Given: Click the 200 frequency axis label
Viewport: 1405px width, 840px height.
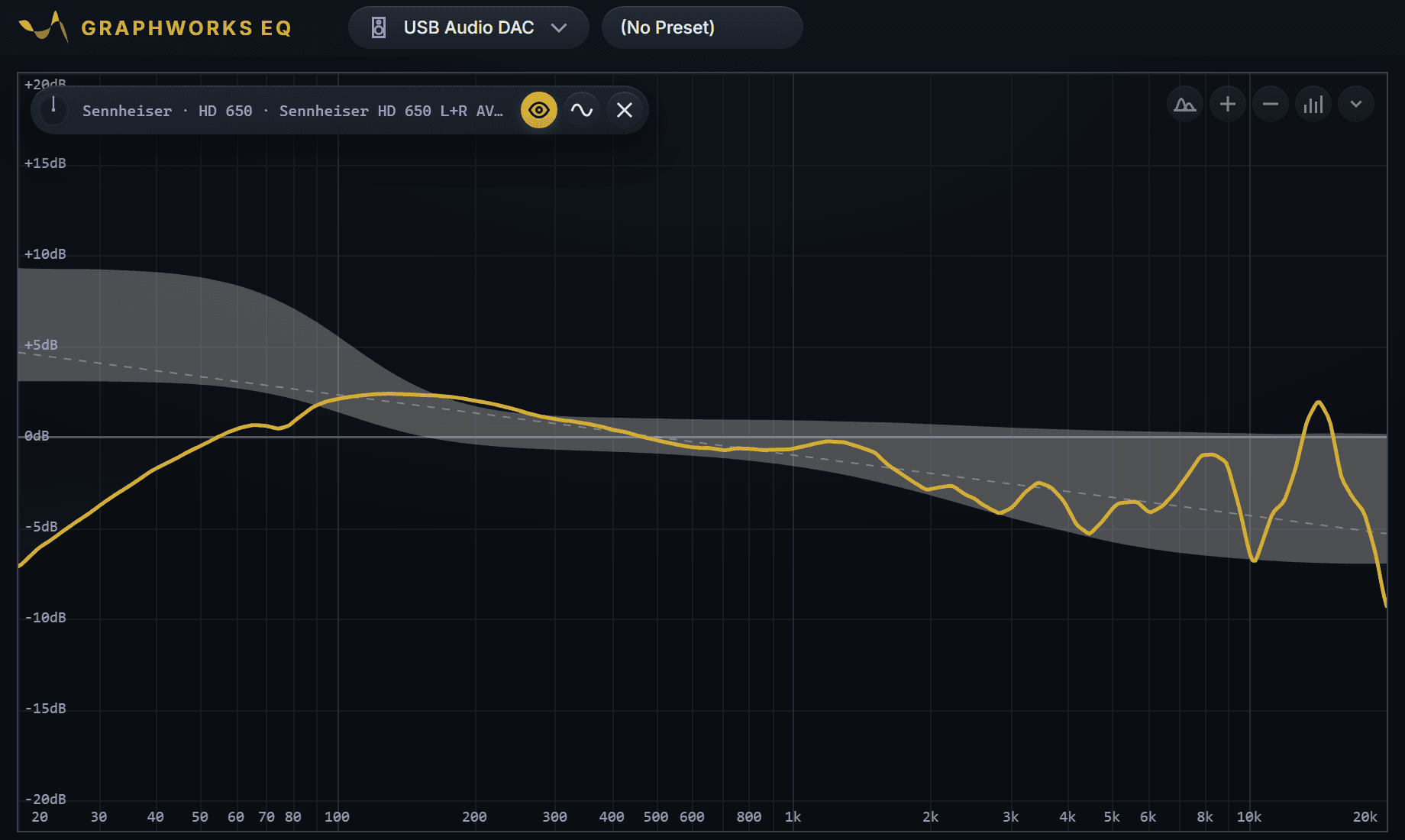Looking at the screenshot, I should (474, 817).
